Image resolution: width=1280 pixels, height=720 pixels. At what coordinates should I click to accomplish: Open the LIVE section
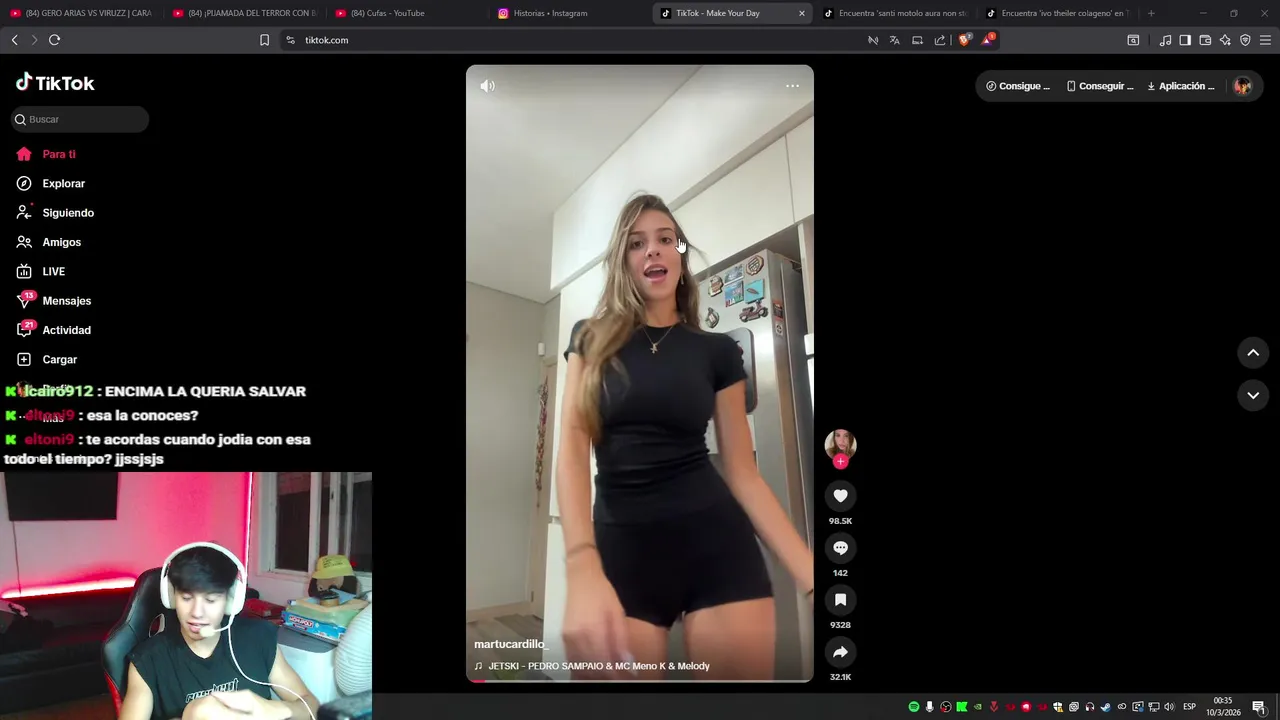coord(41,272)
